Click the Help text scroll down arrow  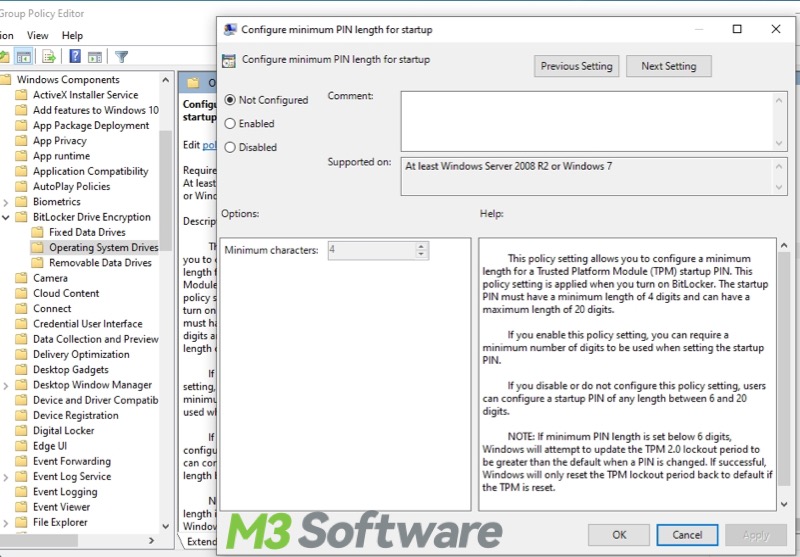pos(784,504)
